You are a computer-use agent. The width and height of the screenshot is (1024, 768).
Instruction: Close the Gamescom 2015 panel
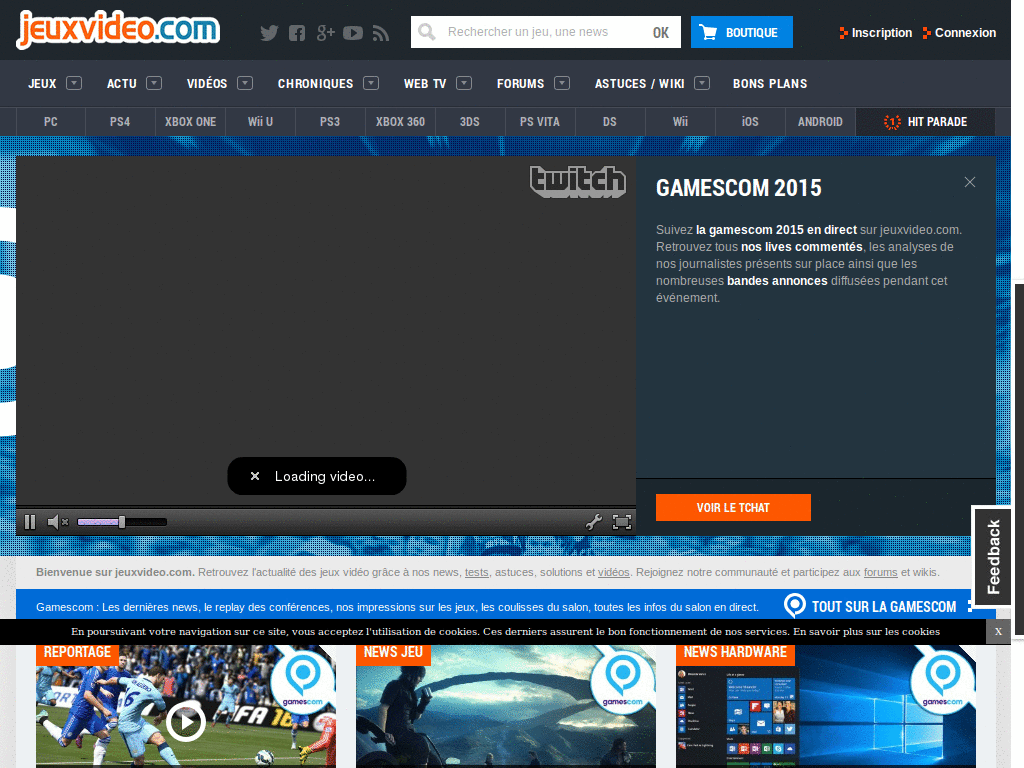tap(970, 182)
